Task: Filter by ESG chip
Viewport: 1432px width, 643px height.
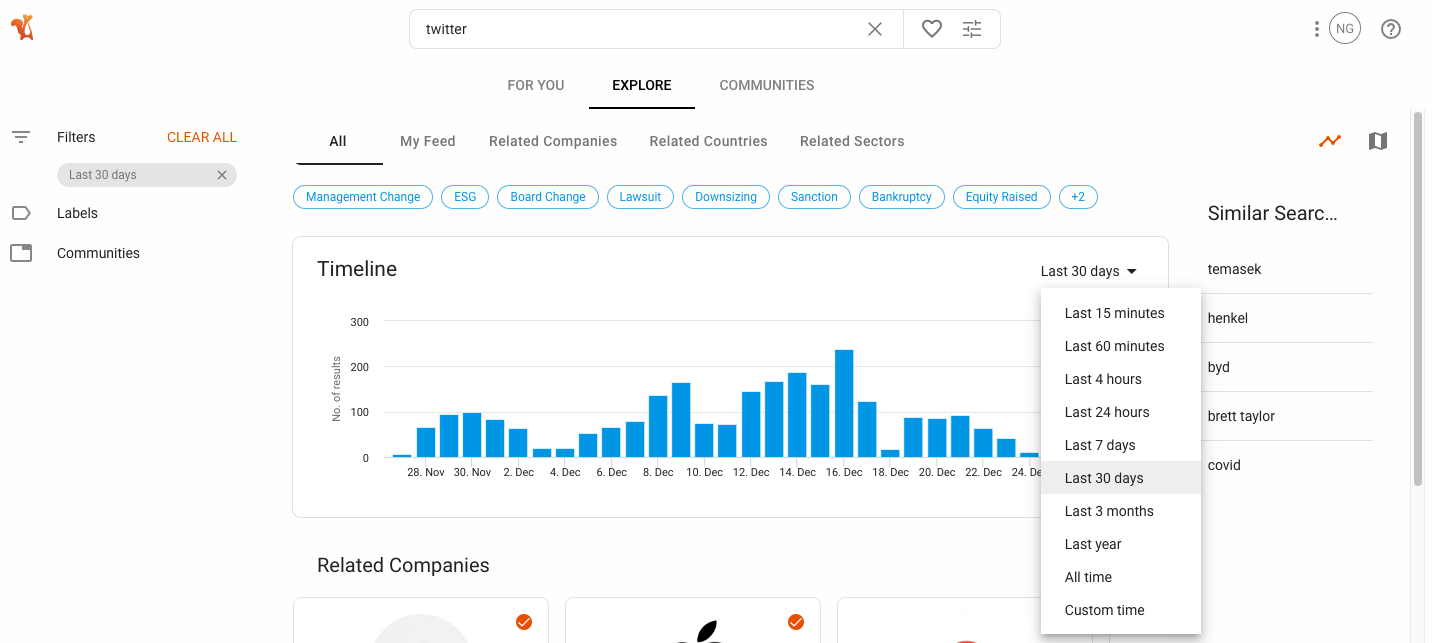Action: (x=465, y=197)
